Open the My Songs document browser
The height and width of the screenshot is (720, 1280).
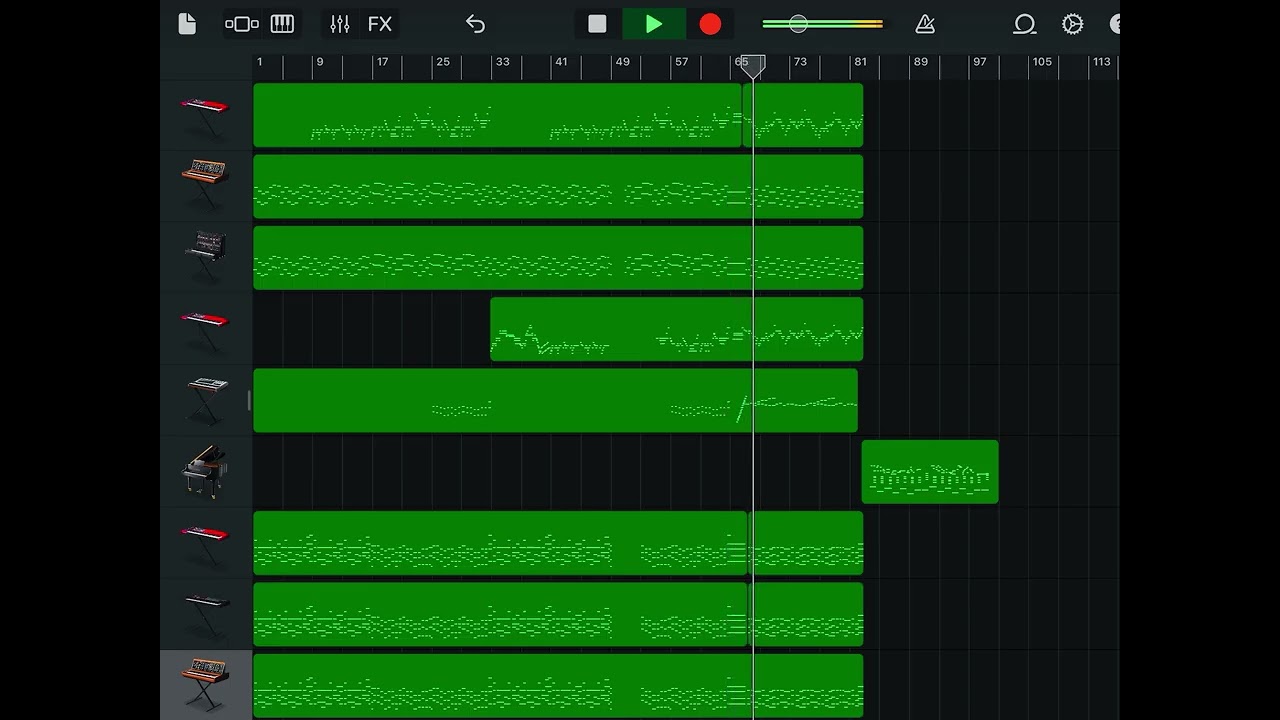(x=187, y=24)
